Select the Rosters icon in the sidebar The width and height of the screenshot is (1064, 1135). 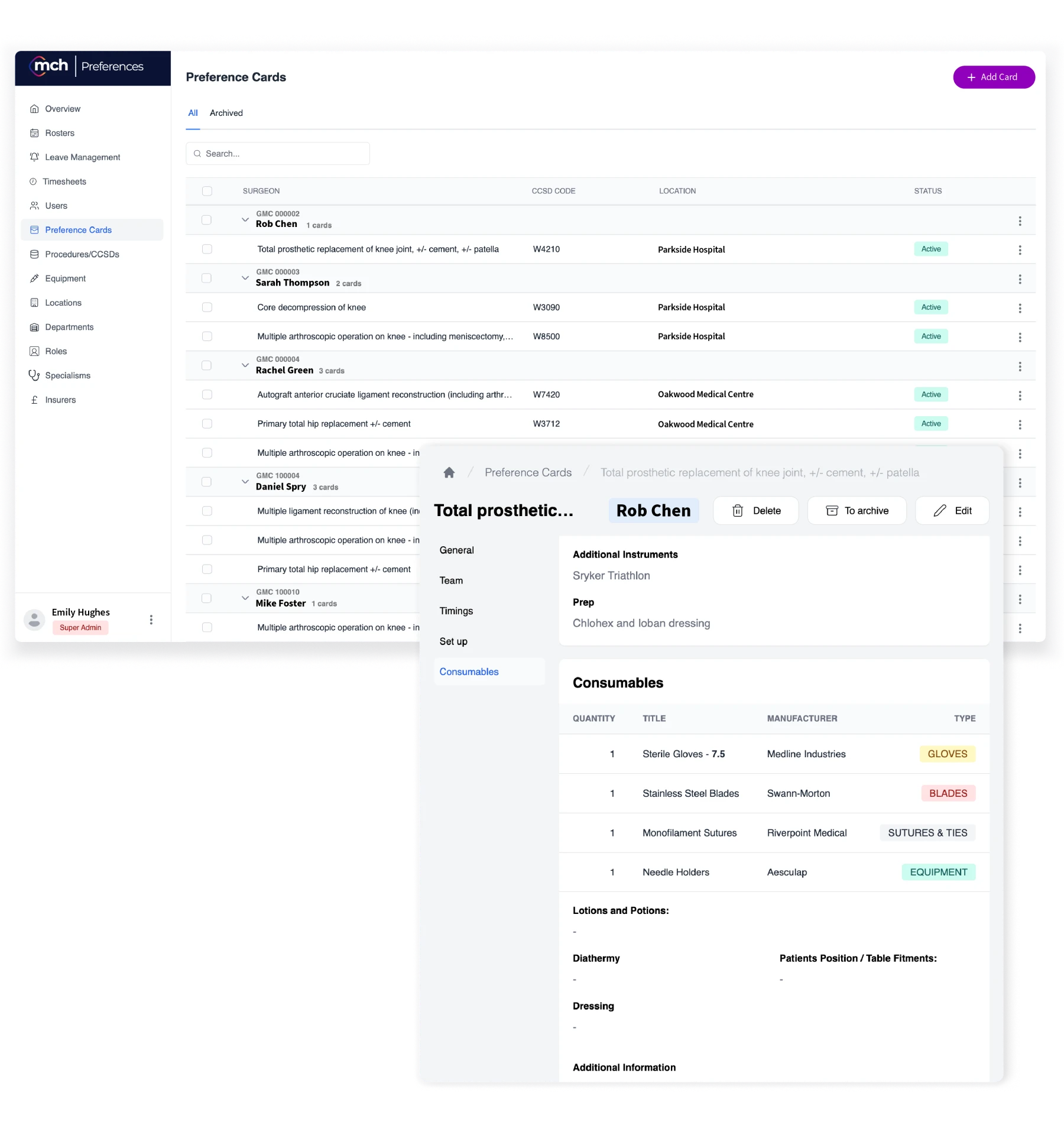[x=35, y=133]
